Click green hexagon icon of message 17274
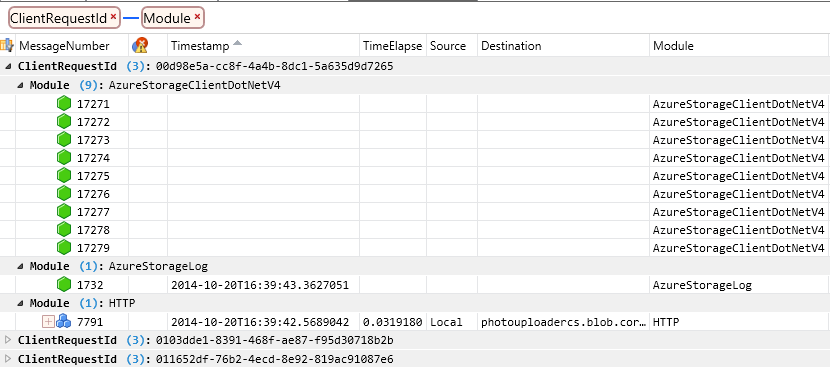 [x=64, y=158]
